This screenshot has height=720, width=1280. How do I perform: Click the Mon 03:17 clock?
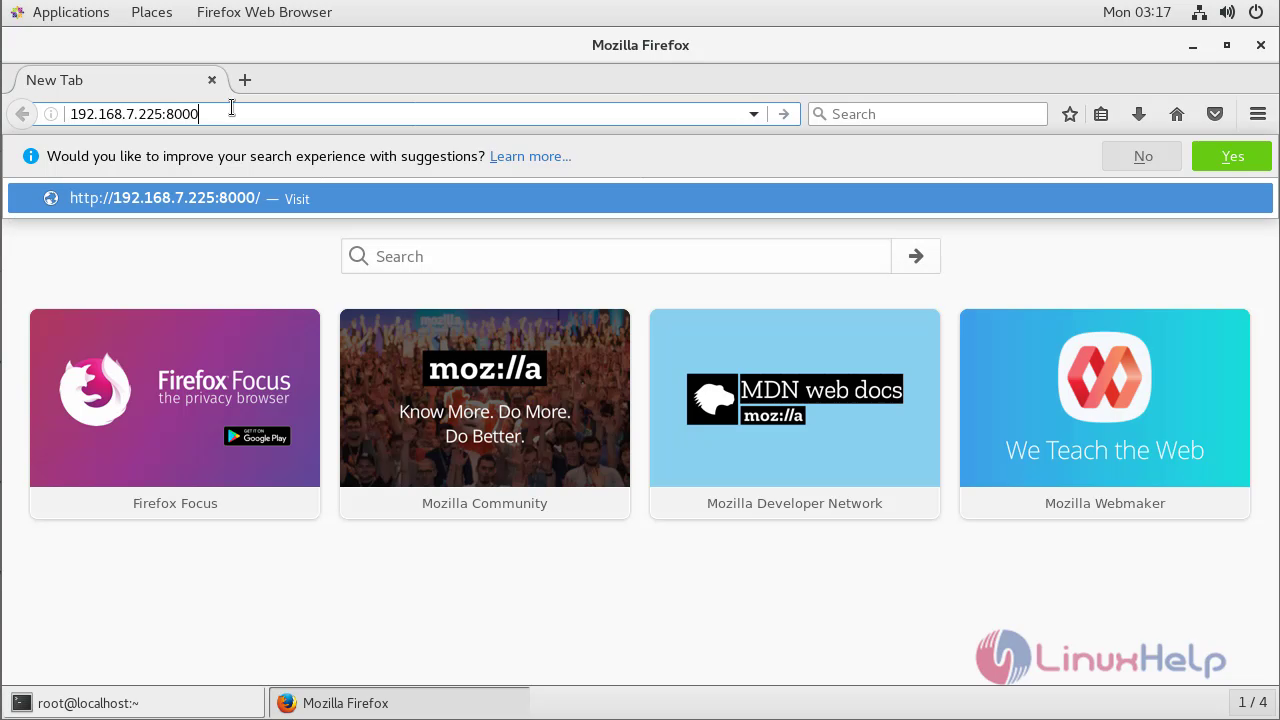[x=1137, y=12]
